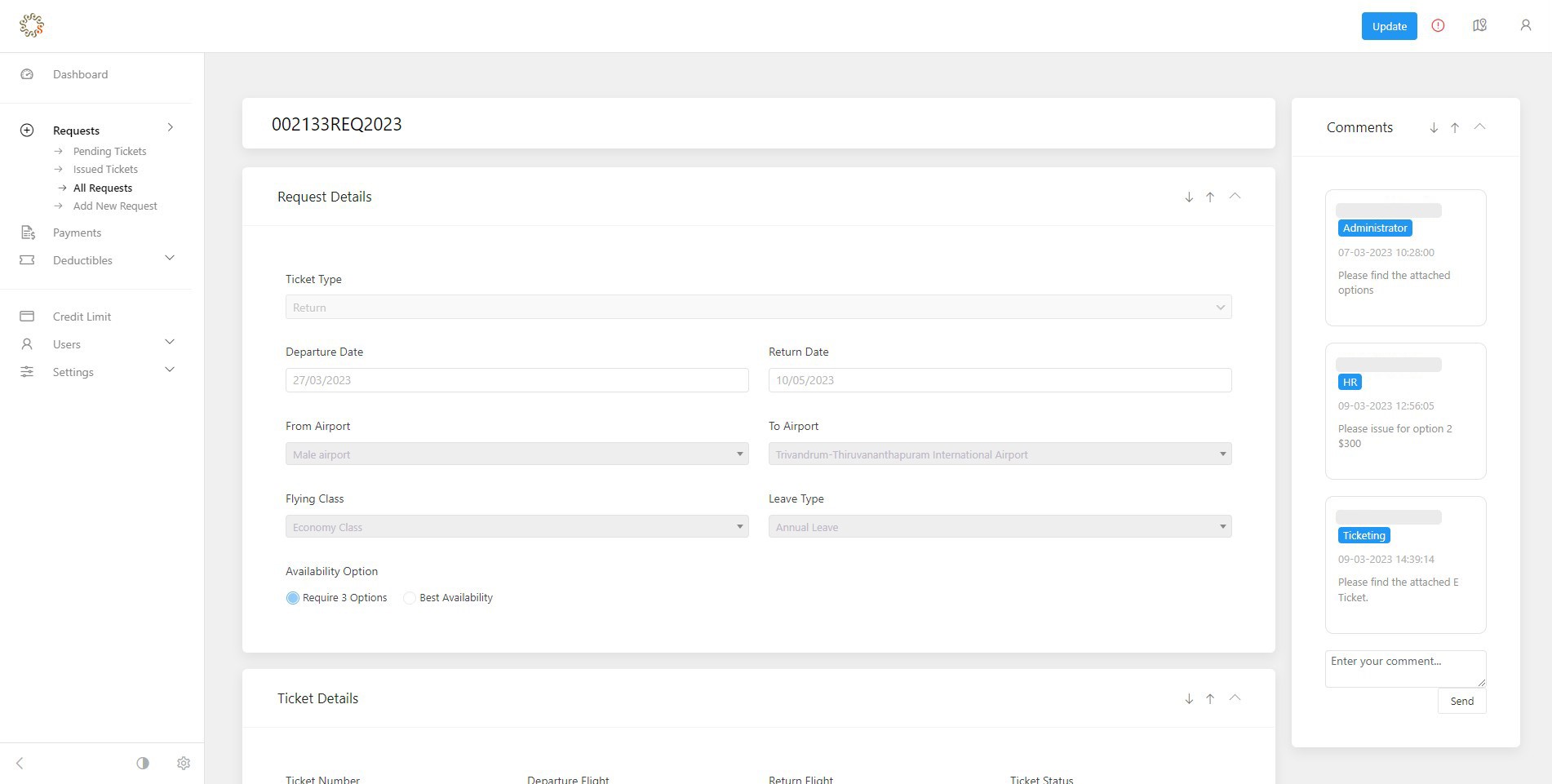Open the Flying Class dropdown

517,527
